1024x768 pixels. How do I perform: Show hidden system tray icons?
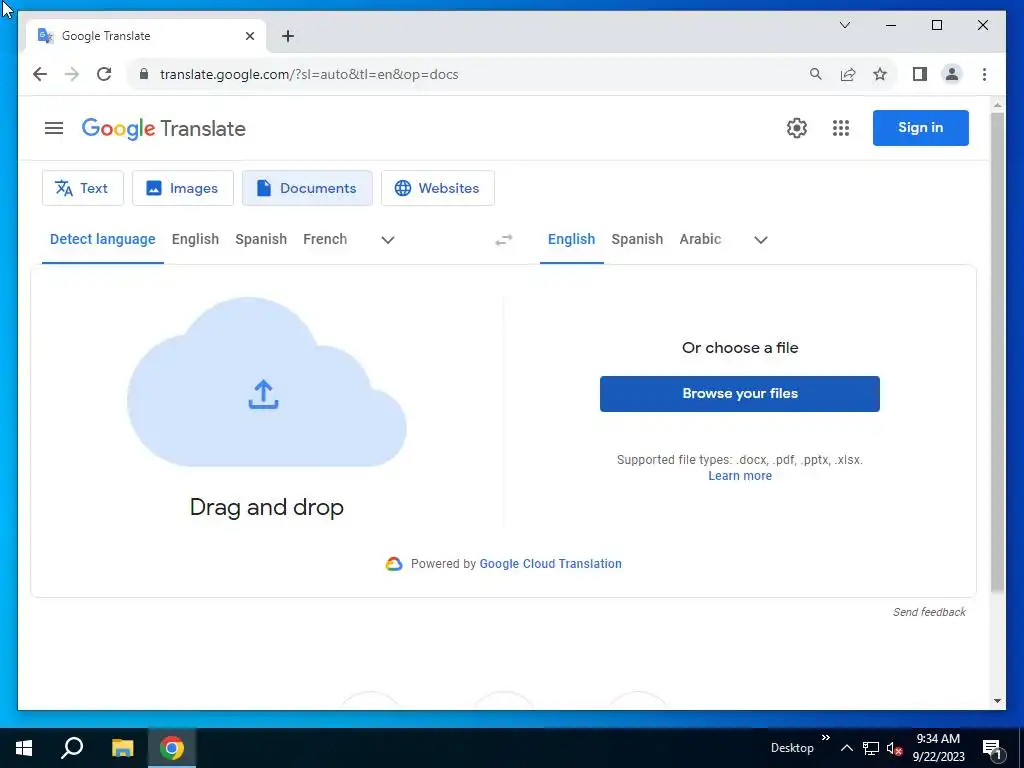tap(846, 748)
